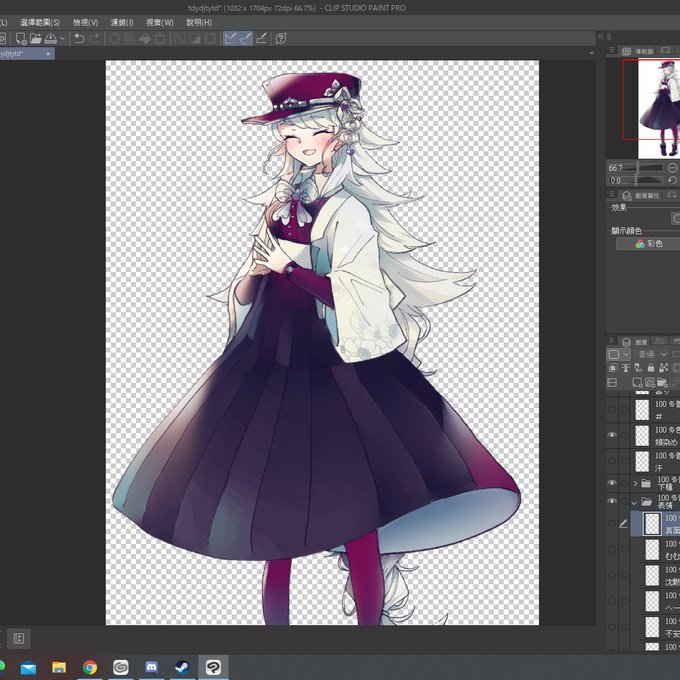680x680 pixels.
Task: Click the Fill bucket toolbar icon
Action: pos(144,39)
